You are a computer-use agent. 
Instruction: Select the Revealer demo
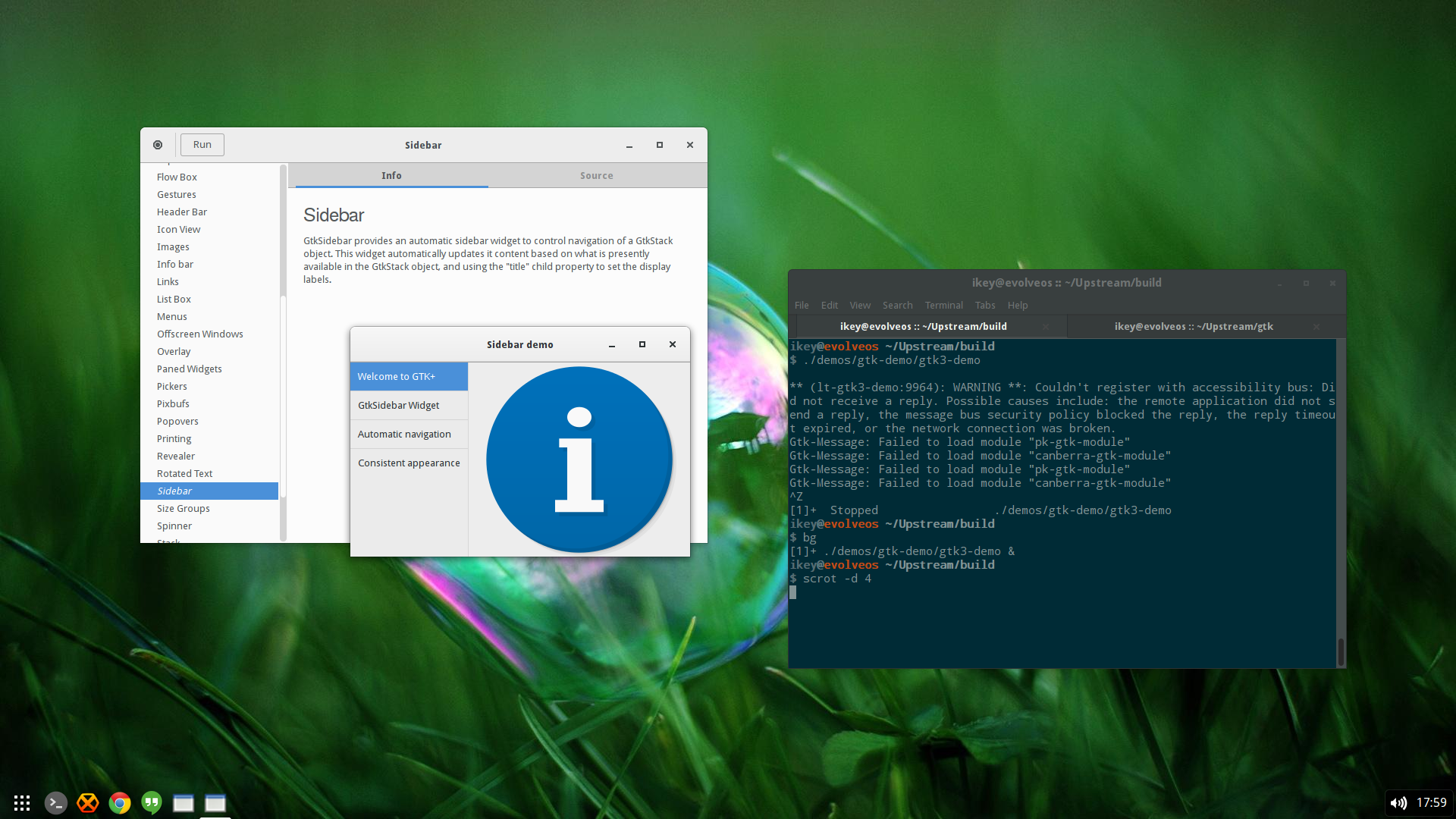click(209, 456)
